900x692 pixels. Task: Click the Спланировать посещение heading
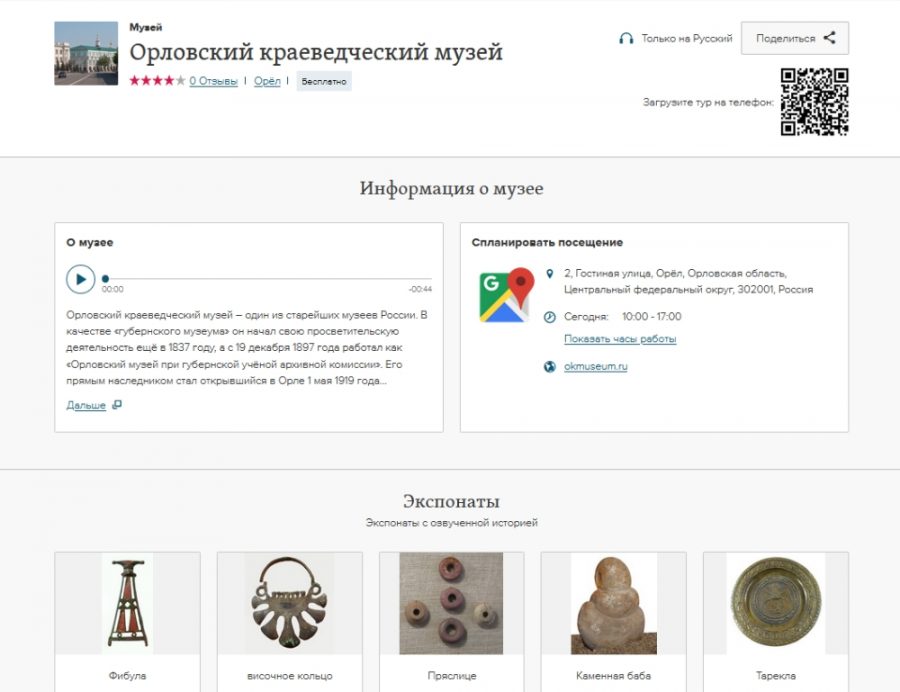(547, 242)
